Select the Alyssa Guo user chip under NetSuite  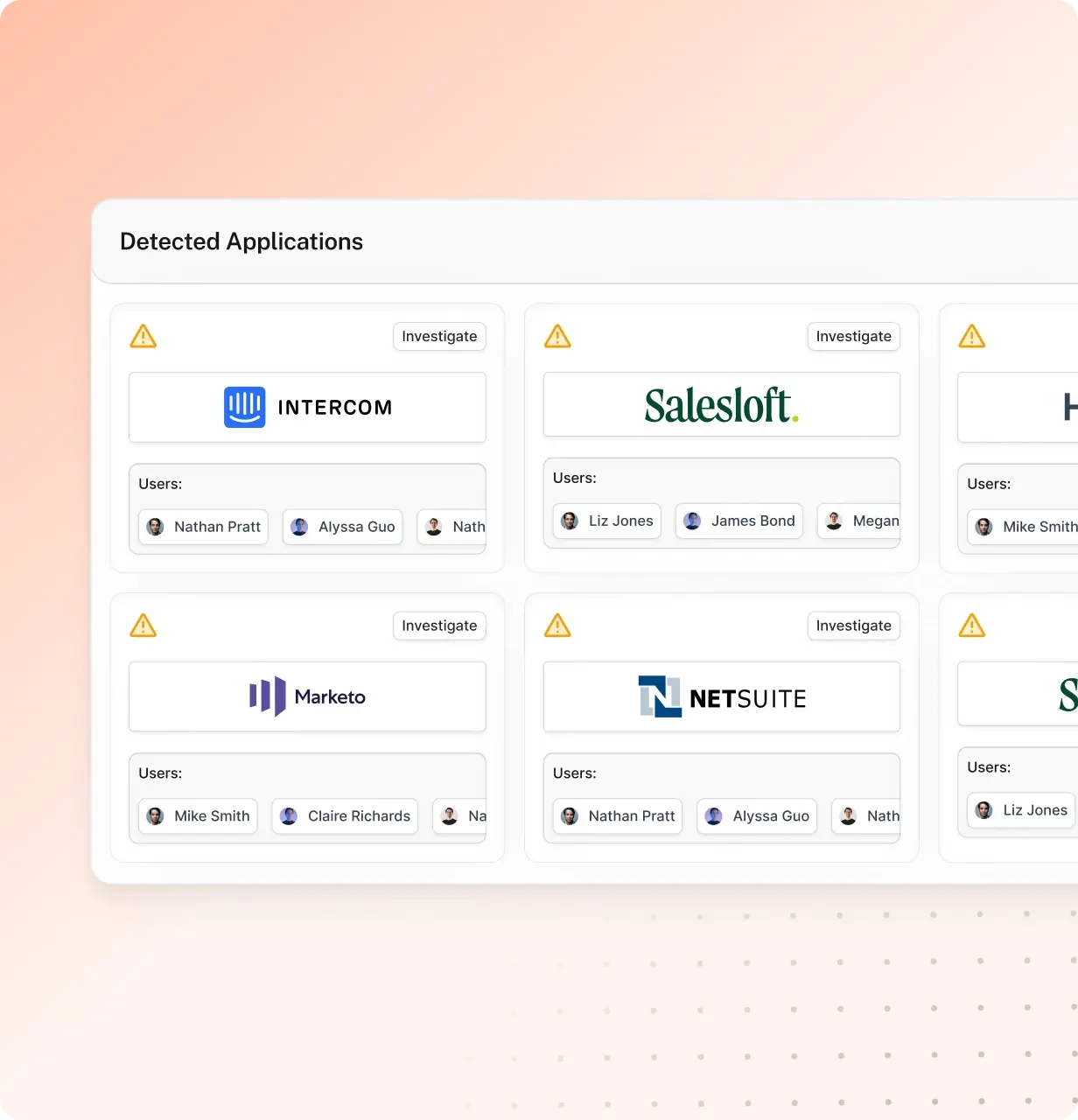[757, 816]
